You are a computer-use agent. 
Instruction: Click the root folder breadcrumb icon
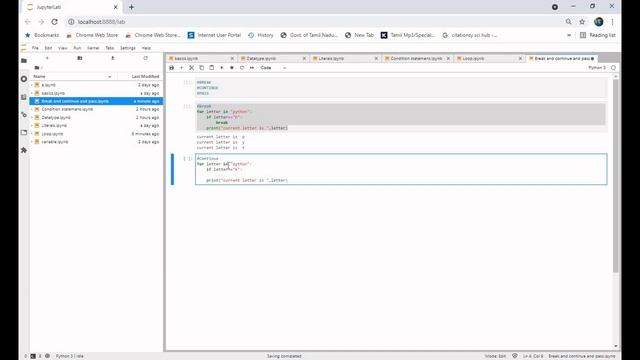[37, 67]
